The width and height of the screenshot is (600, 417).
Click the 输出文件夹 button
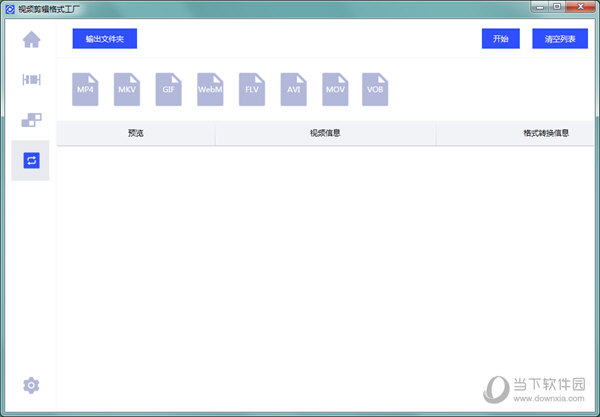pos(104,39)
